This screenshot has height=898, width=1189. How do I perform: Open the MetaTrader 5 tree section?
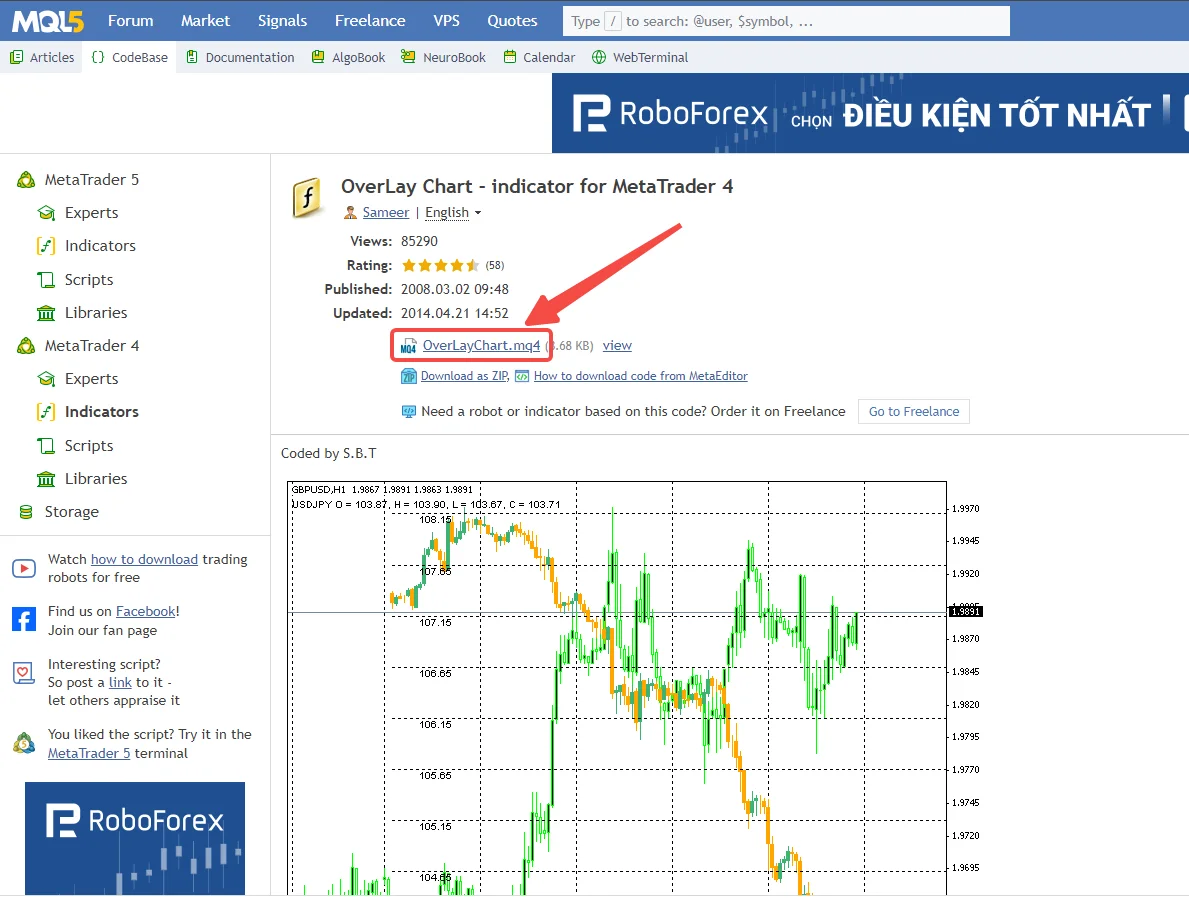92,180
